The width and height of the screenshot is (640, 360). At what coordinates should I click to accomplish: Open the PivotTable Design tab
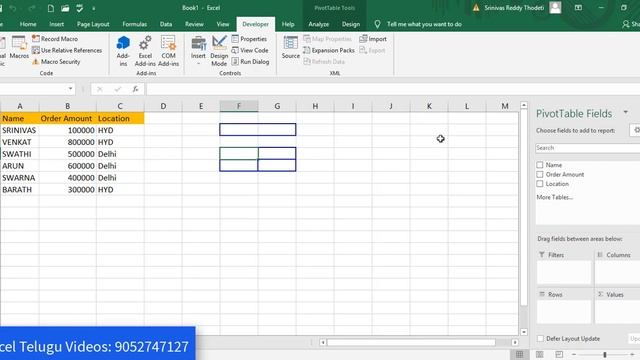point(351,24)
